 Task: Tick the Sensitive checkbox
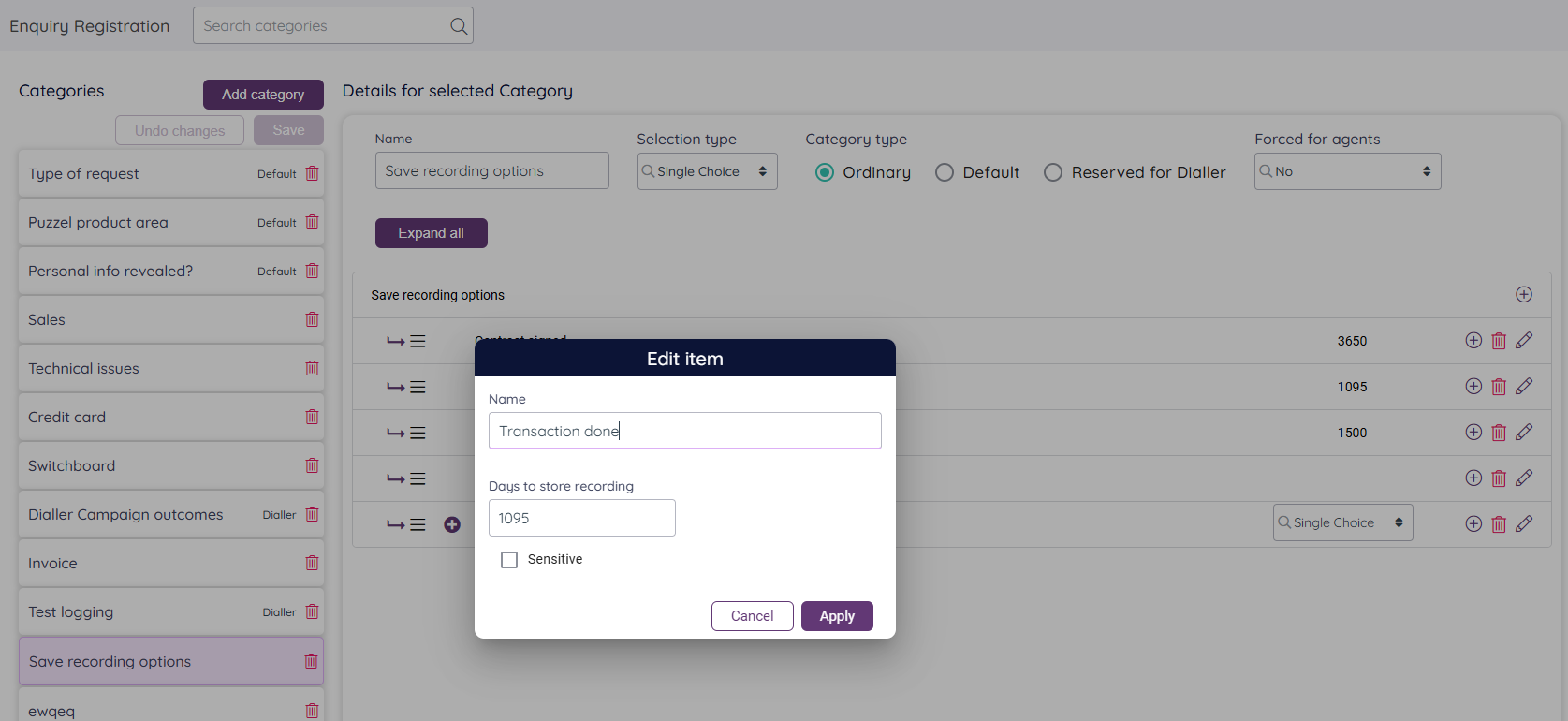(509, 560)
